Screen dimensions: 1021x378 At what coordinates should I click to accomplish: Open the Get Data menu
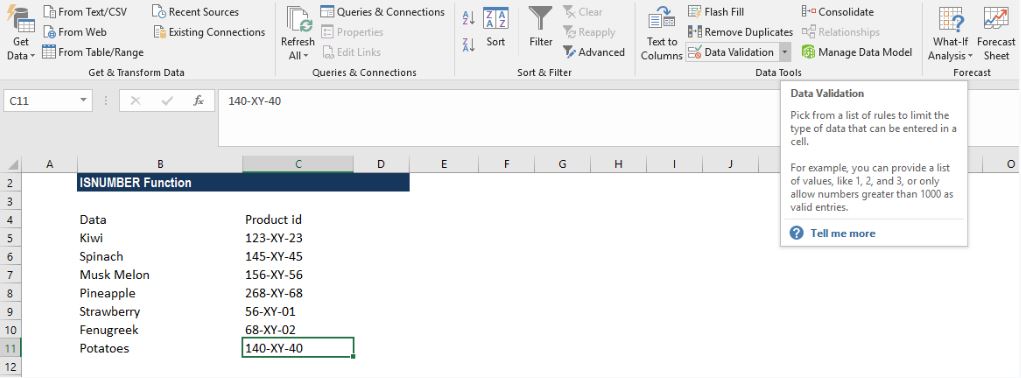coord(21,33)
